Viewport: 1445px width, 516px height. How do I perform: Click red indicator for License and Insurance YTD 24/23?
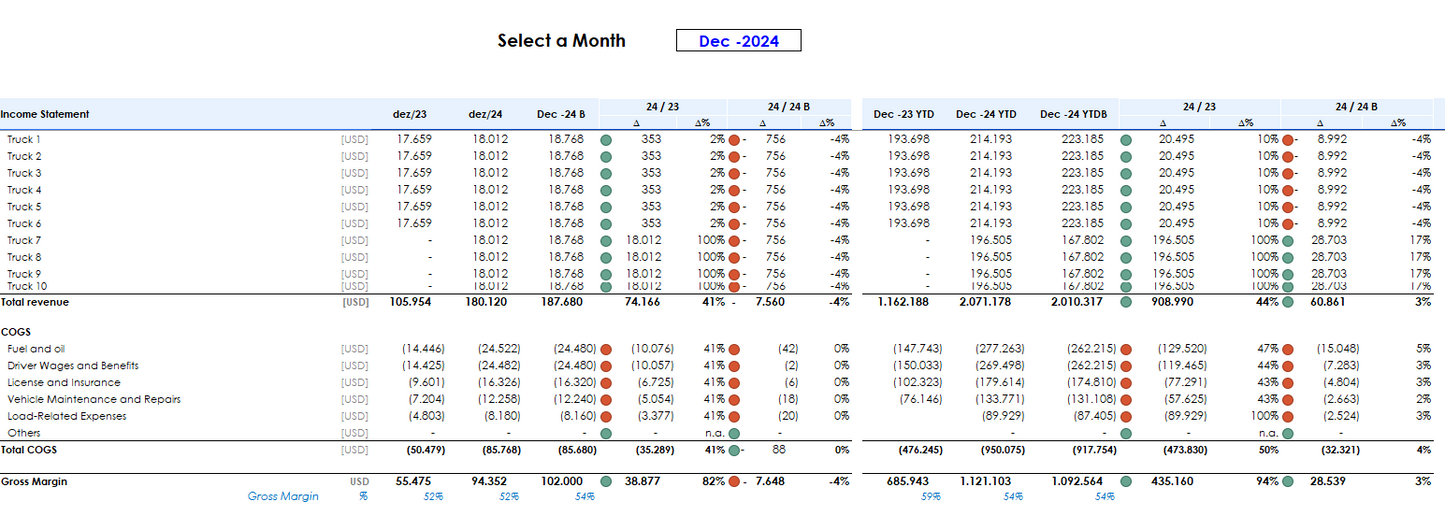point(1126,383)
